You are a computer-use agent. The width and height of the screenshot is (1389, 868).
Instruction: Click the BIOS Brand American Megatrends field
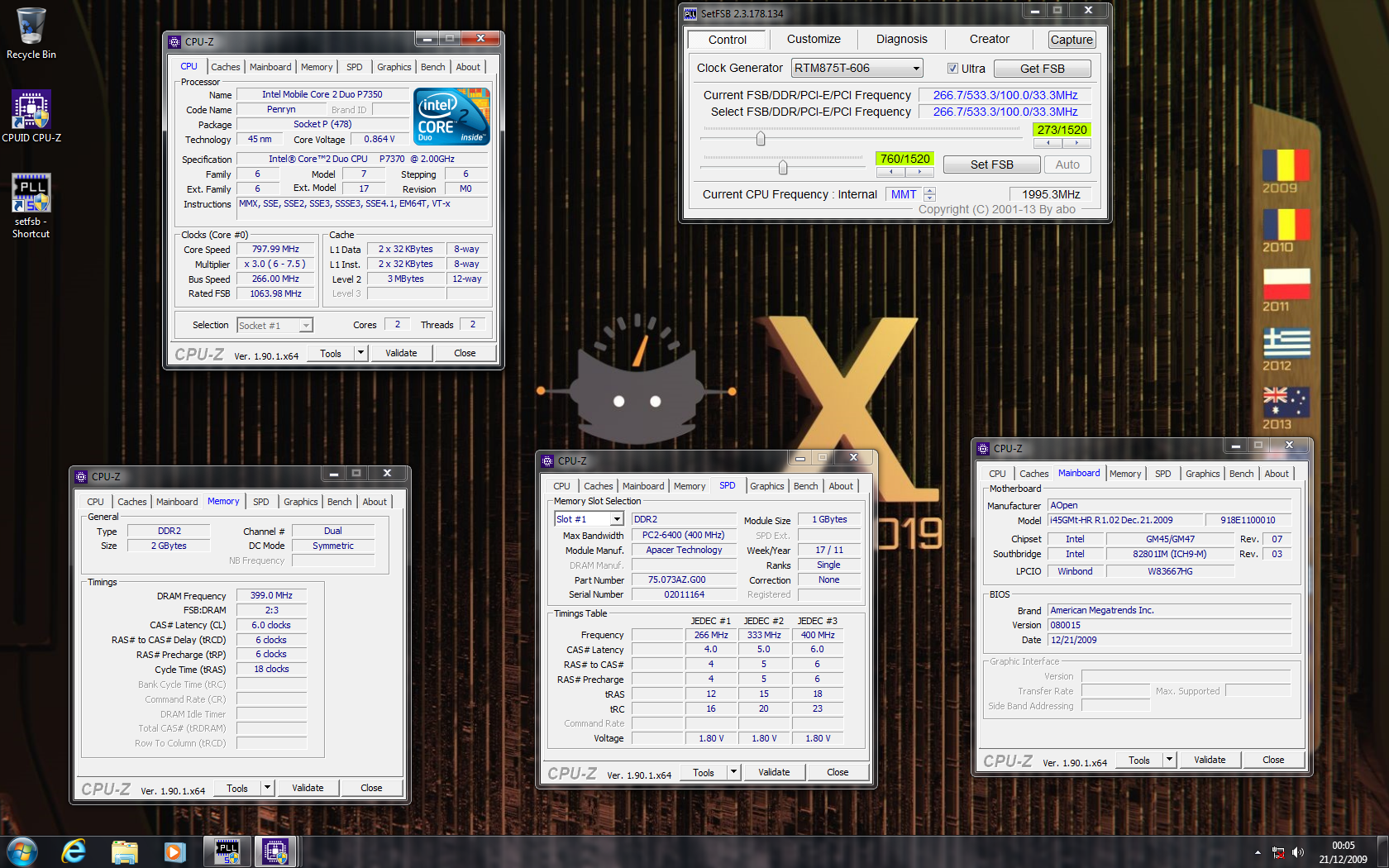click(1169, 610)
